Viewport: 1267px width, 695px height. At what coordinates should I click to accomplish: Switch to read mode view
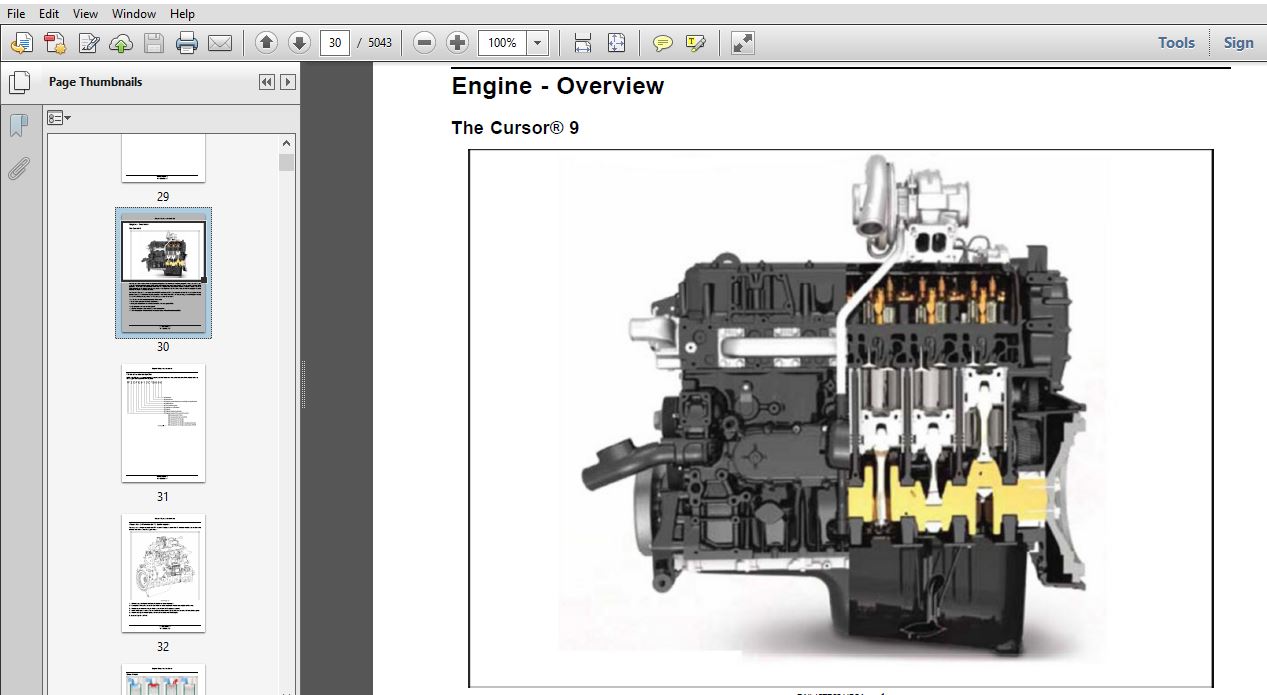(x=742, y=43)
